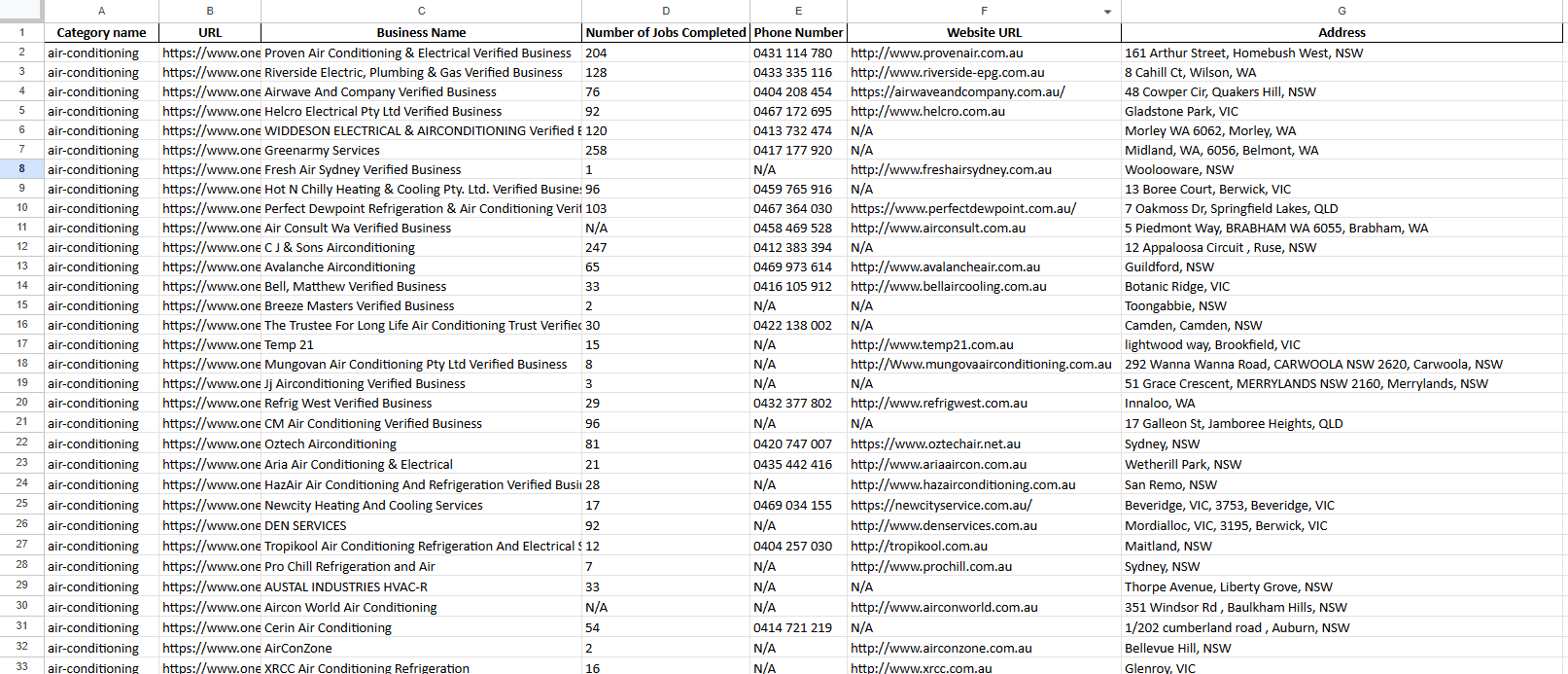Select column A header
1568x674 pixels.
pos(102,11)
